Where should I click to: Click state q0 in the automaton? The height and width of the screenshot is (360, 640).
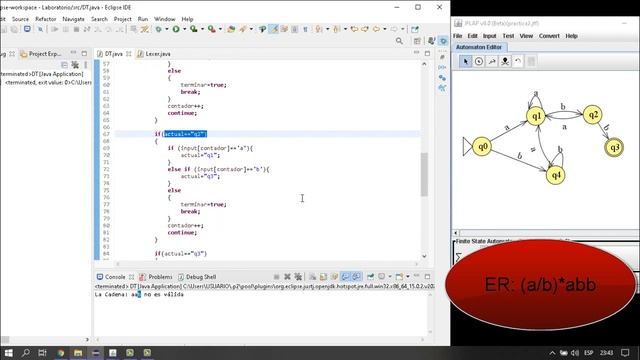482,146
